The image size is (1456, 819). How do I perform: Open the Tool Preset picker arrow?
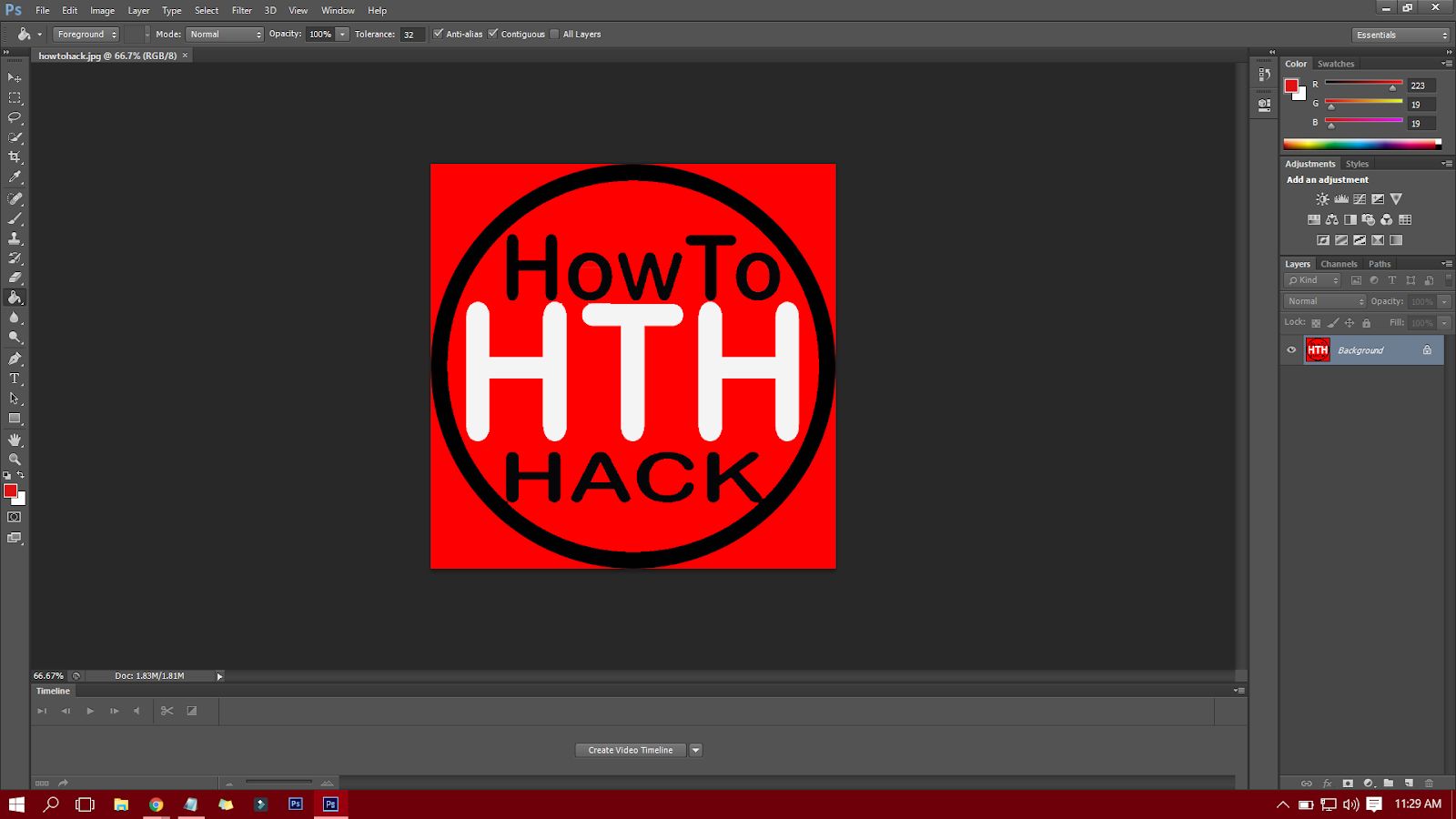(39, 35)
